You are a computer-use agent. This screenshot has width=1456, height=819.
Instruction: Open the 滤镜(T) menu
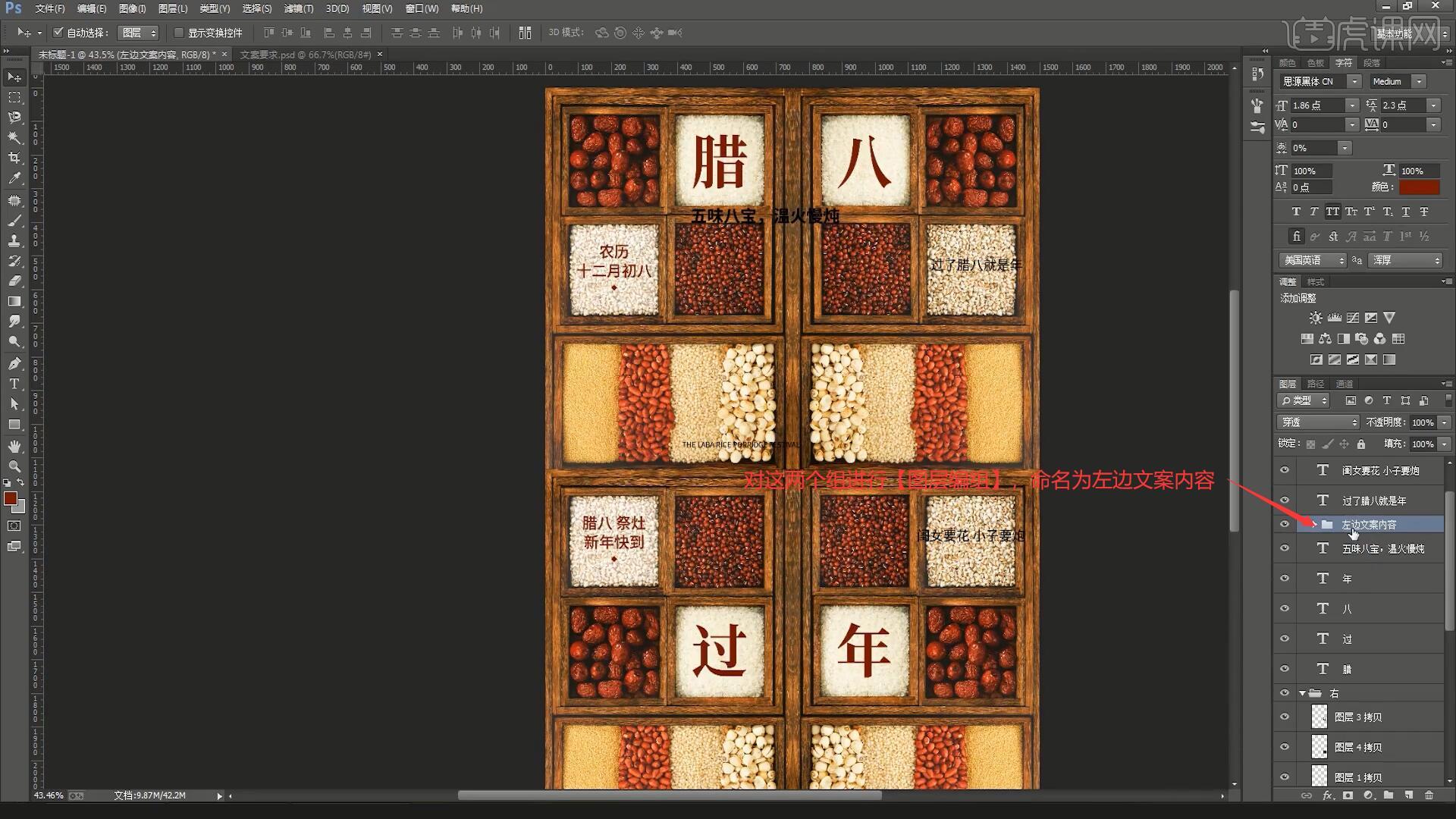point(298,8)
